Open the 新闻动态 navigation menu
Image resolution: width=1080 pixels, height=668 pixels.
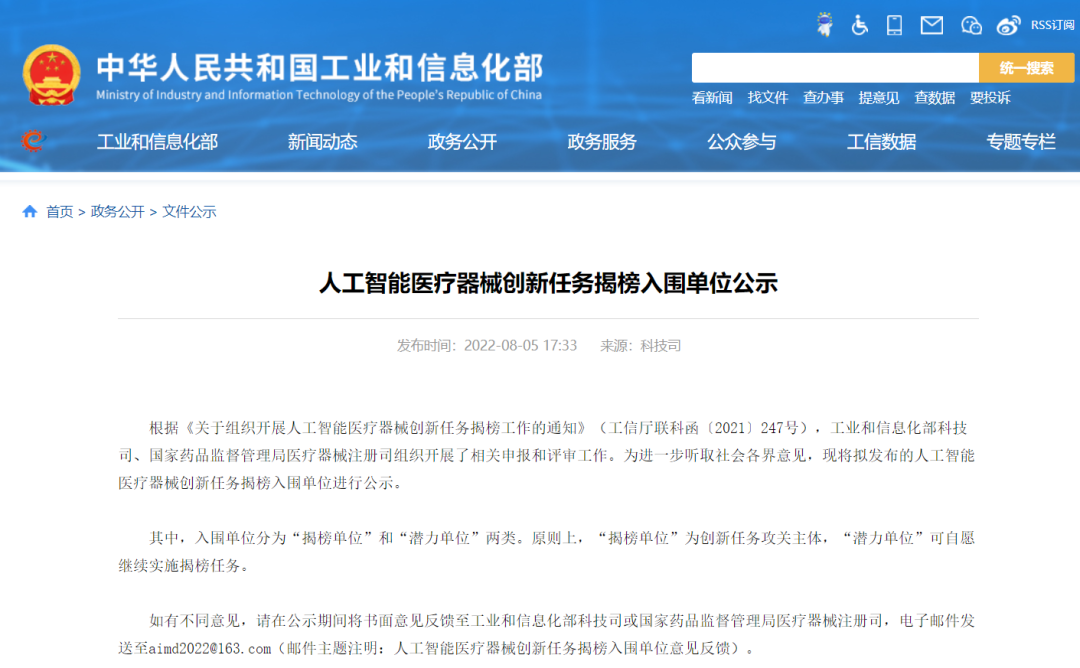[322, 142]
